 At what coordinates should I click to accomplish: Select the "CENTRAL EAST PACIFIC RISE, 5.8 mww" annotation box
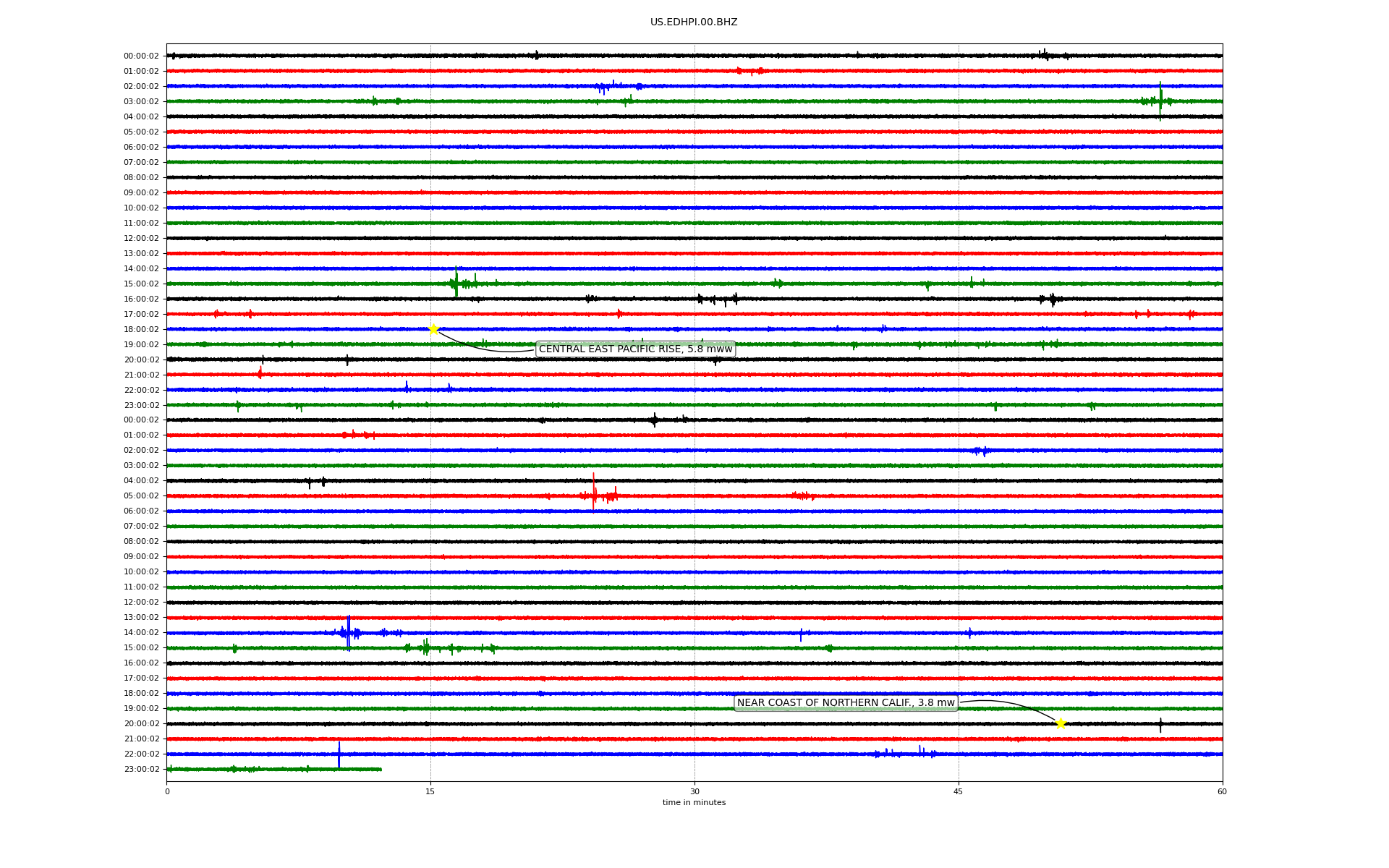tap(635, 349)
